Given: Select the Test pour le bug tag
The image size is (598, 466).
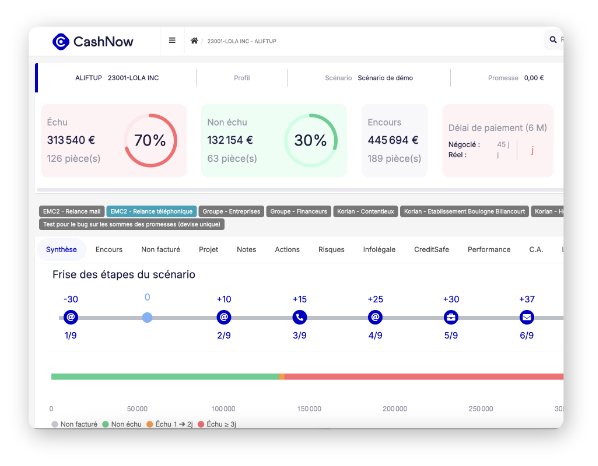Looking at the screenshot, I should (132, 224).
